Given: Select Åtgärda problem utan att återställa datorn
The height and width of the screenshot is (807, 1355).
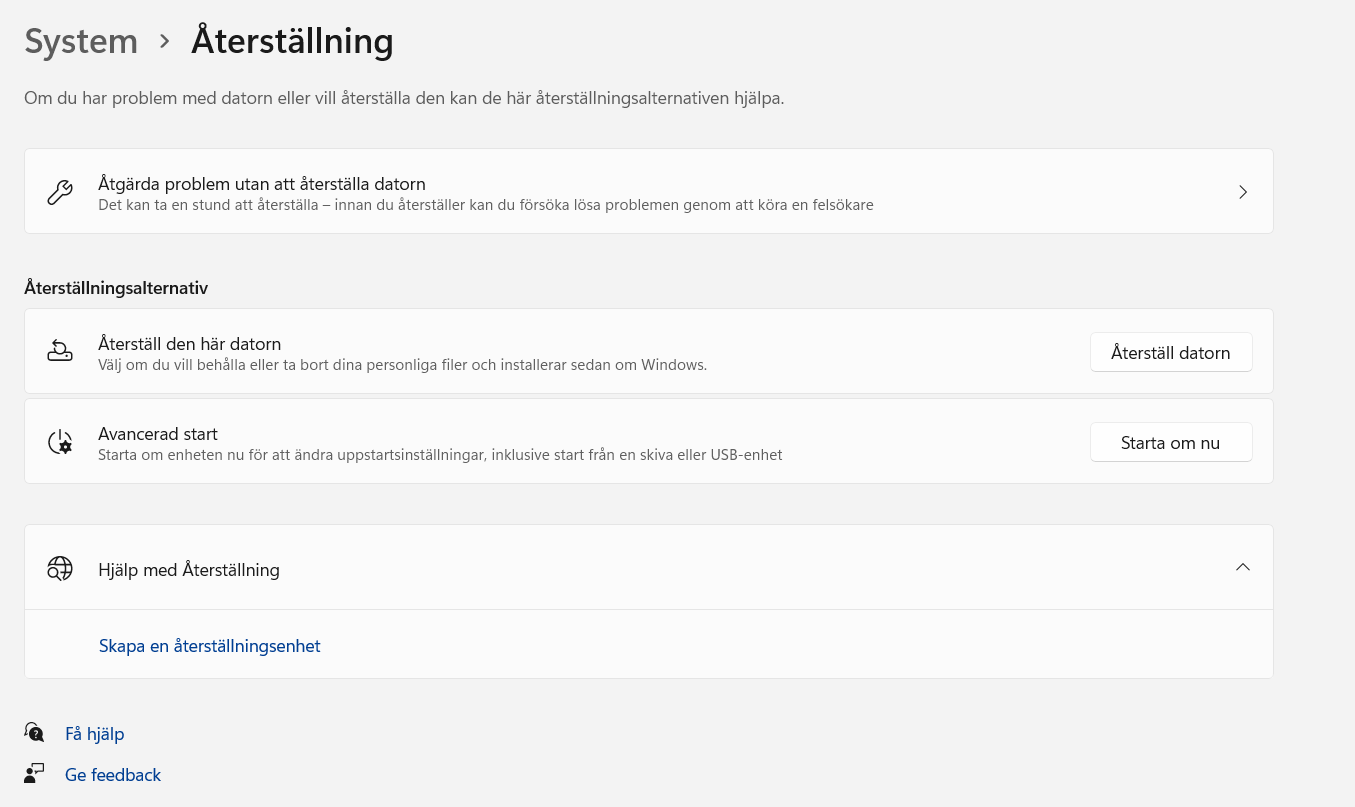Looking at the screenshot, I should pyautogui.click(x=262, y=184).
